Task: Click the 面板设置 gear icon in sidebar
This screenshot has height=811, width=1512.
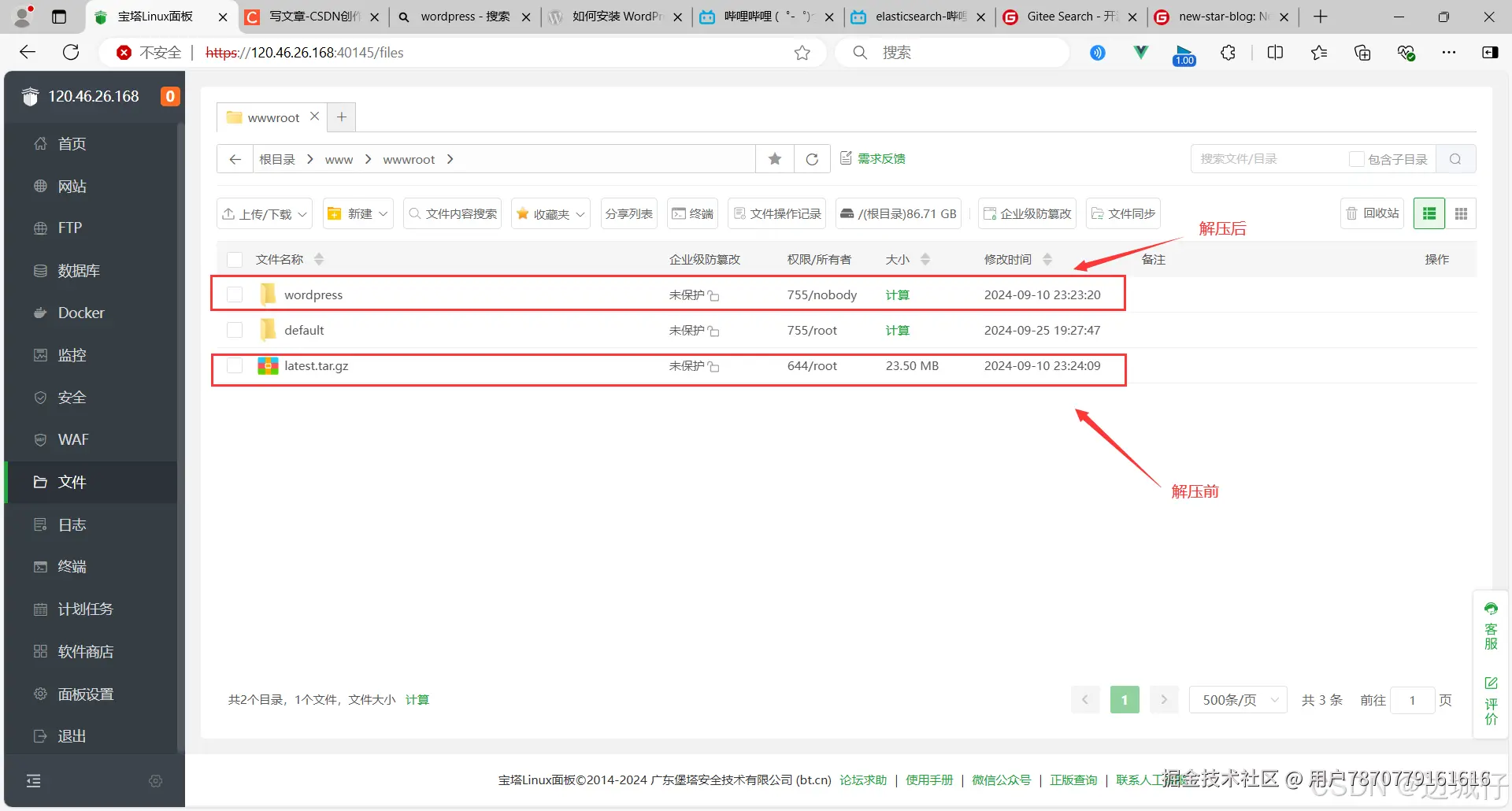Action: pyautogui.click(x=40, y=694)
